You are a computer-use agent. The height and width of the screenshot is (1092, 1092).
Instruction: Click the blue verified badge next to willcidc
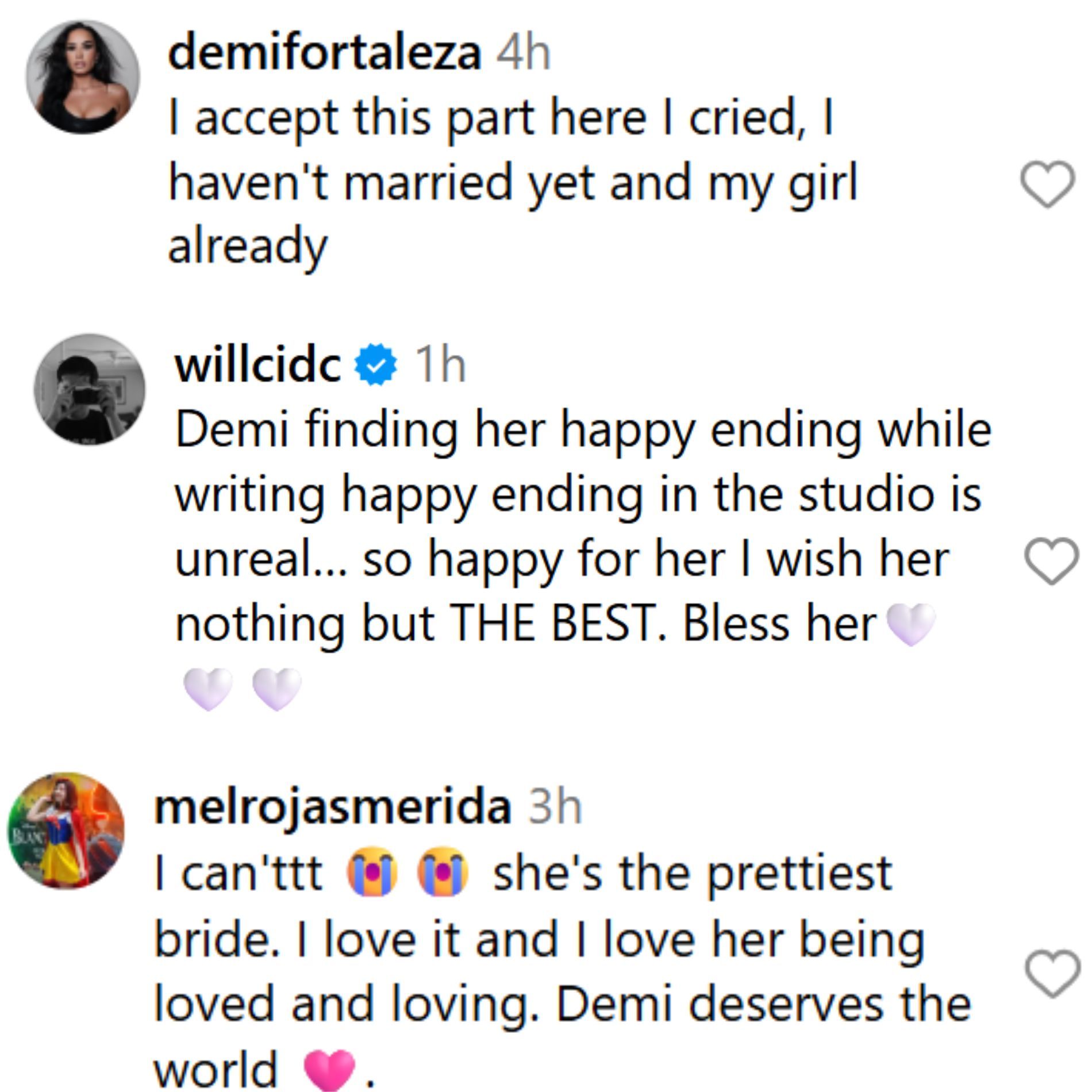pyautogui.click(x=376, y=364)
